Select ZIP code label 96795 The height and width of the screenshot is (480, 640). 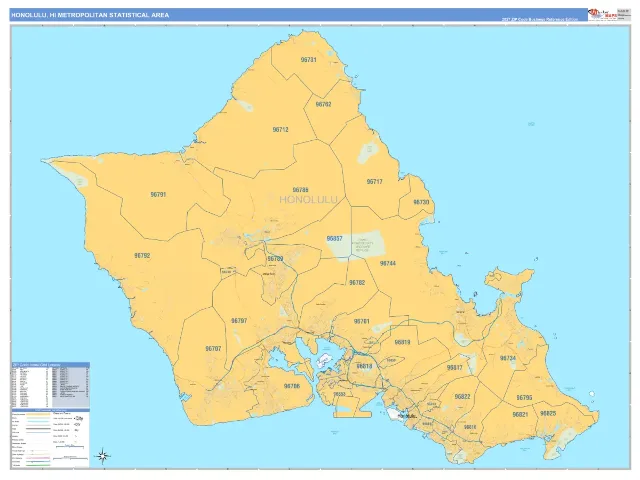[524, 398]
